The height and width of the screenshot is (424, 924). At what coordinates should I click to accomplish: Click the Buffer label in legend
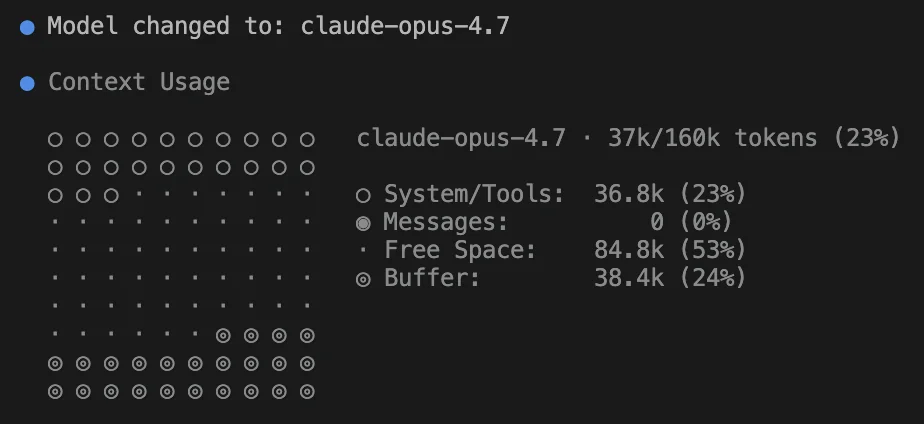pos(432,279)
